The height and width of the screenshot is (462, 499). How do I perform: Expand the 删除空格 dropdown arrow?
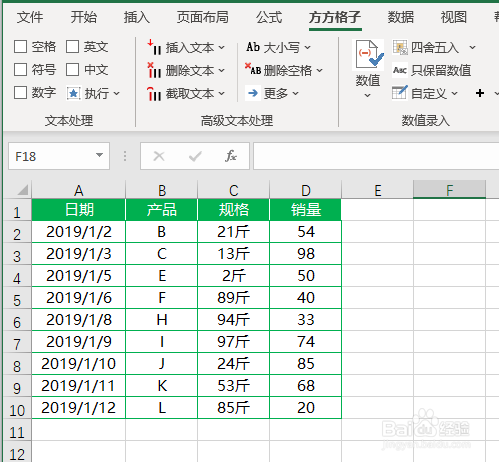320,71
